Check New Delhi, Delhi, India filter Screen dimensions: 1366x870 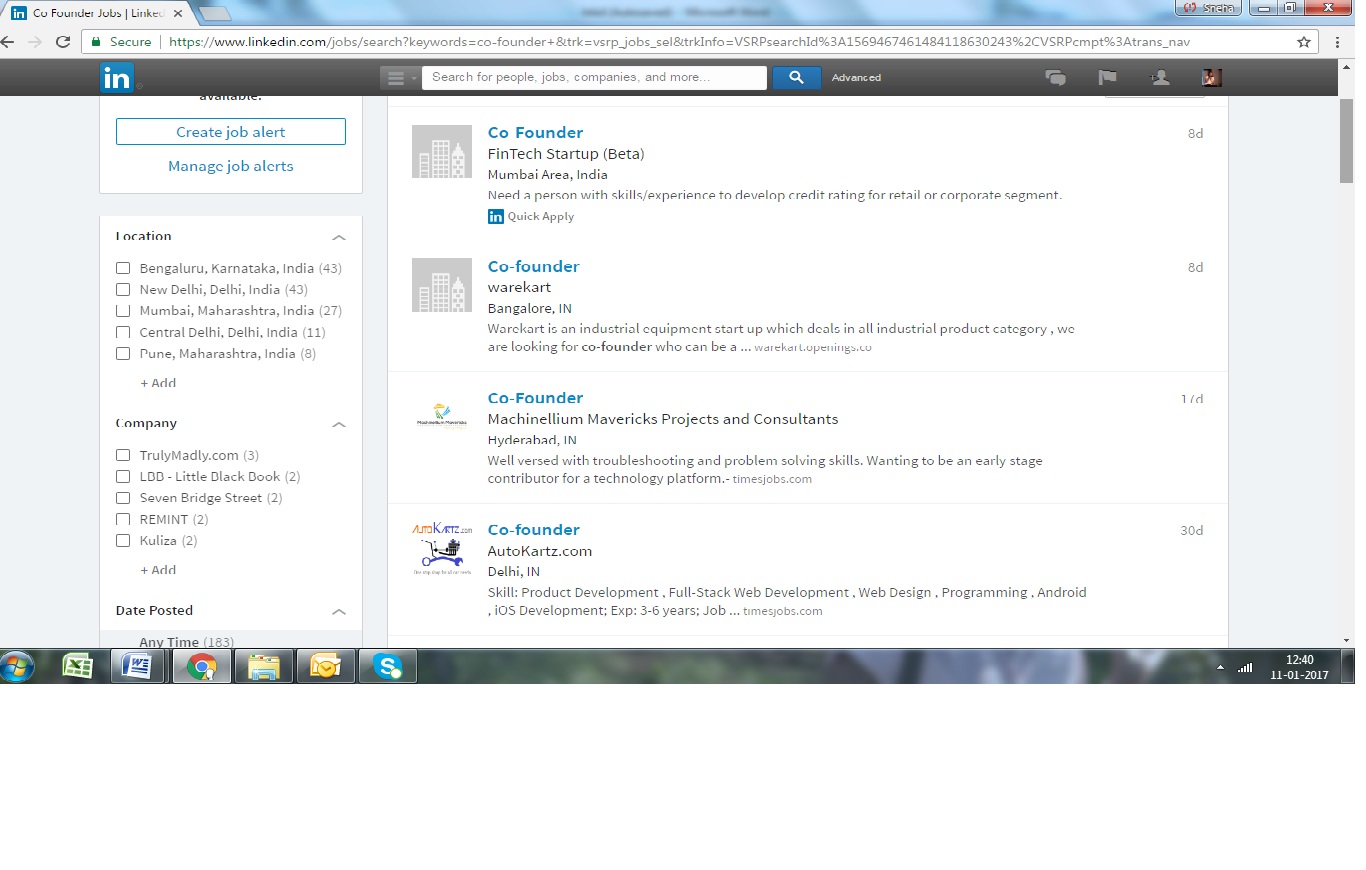pyautogui.click(x=123, y=289)
